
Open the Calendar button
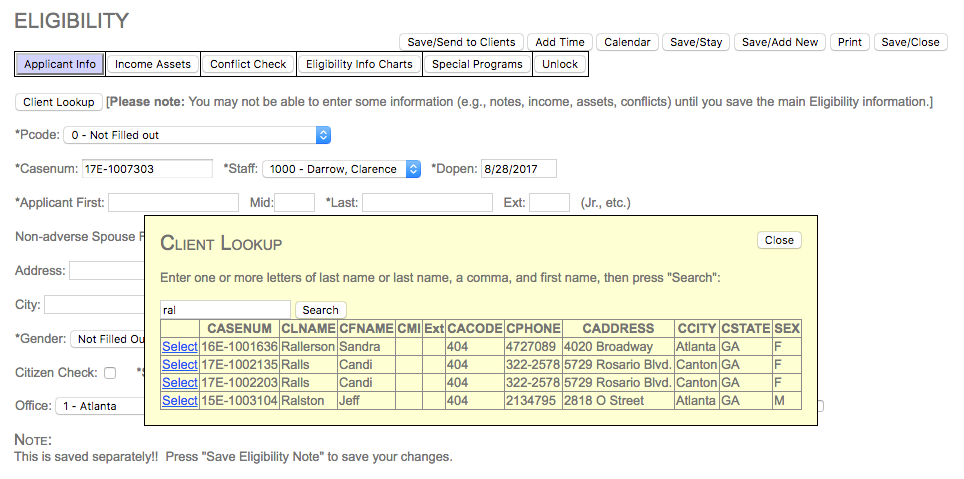(626, 42)
